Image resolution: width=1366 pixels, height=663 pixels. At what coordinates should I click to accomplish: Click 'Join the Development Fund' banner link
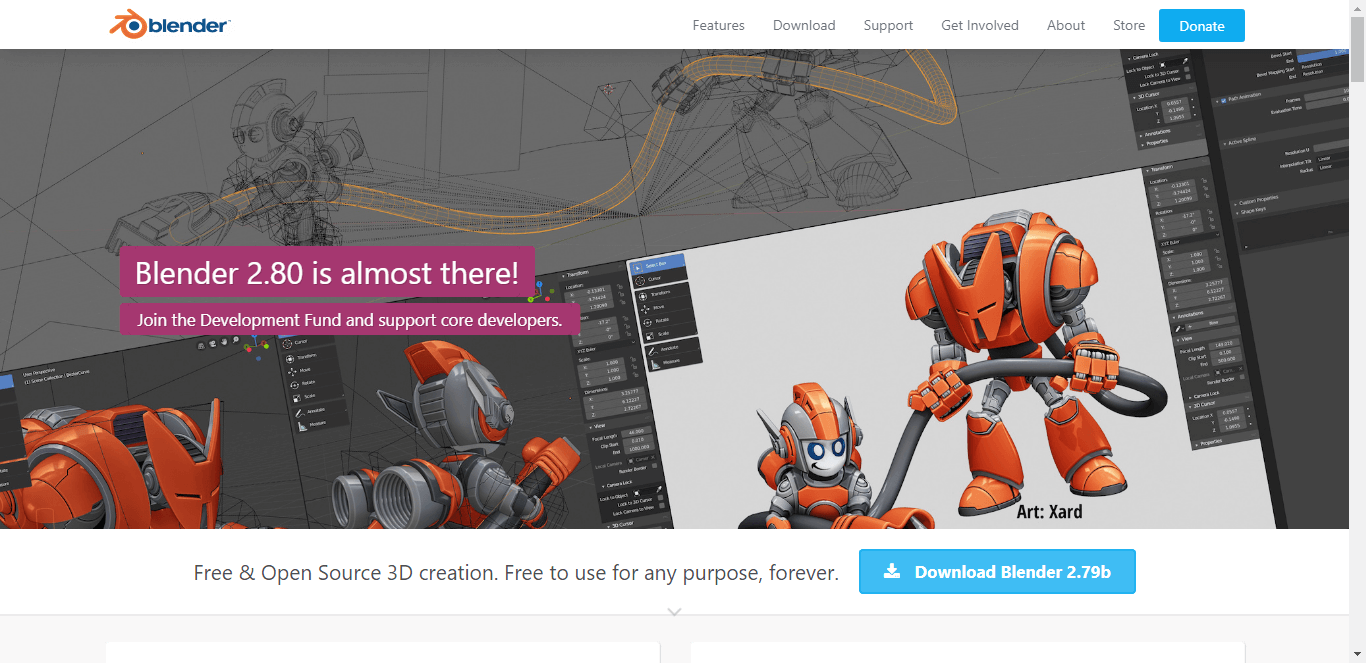point(350,320)
